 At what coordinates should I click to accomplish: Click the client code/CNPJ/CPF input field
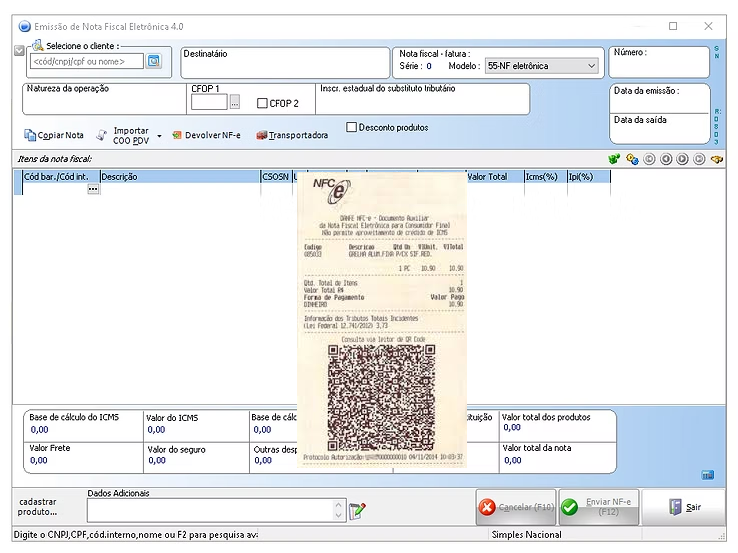(87, 61)
